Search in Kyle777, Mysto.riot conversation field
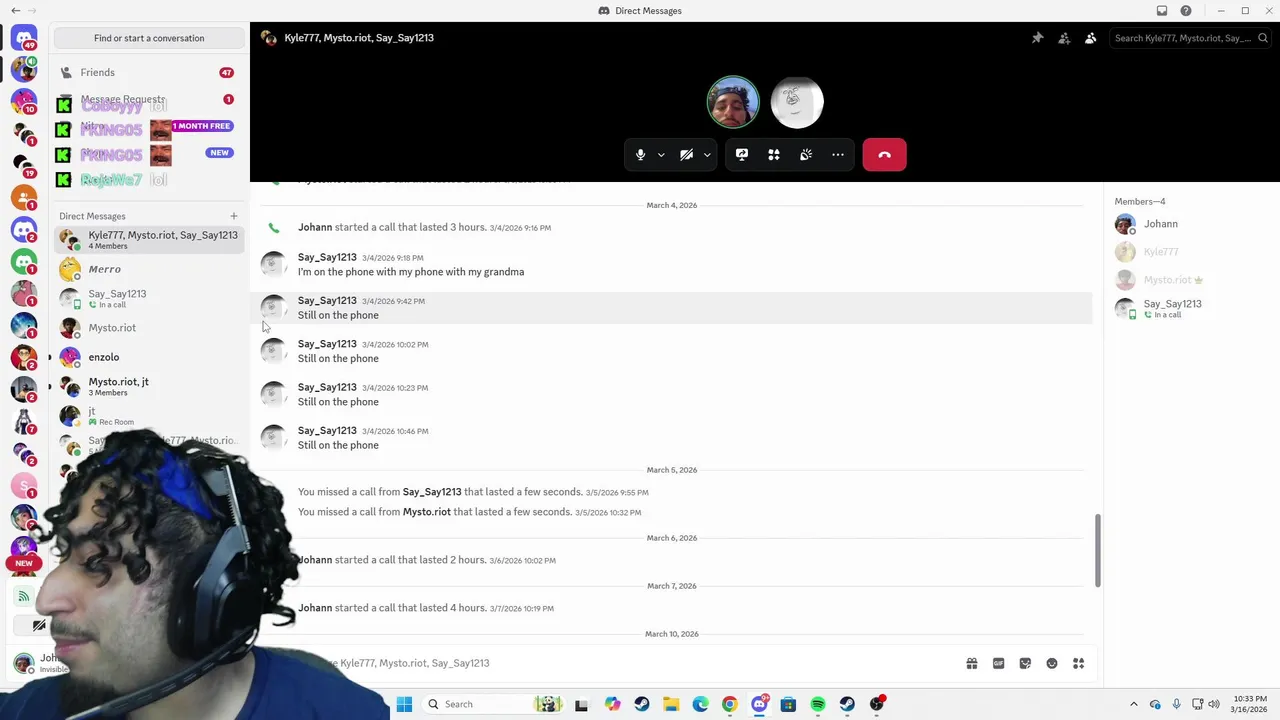Image resolution: width=1280 pixels, height=720 pixels. pyautogui.click(x=1190, y=38)
